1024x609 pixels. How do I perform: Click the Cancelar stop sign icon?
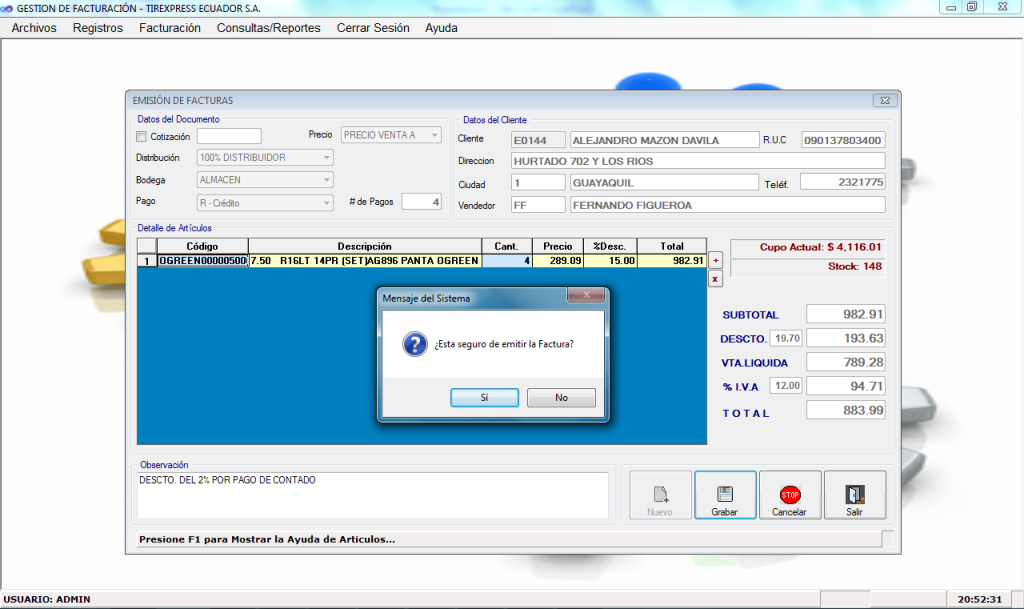click(x=790, y=493)
